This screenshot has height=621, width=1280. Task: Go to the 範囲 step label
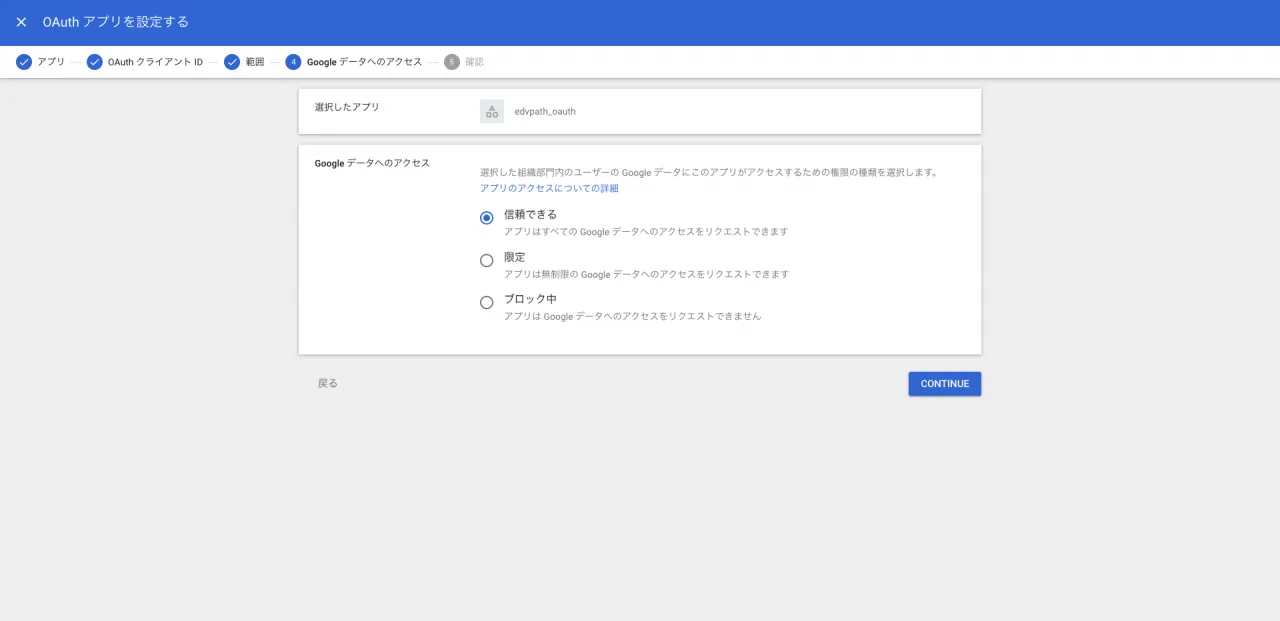click(255, 62)
